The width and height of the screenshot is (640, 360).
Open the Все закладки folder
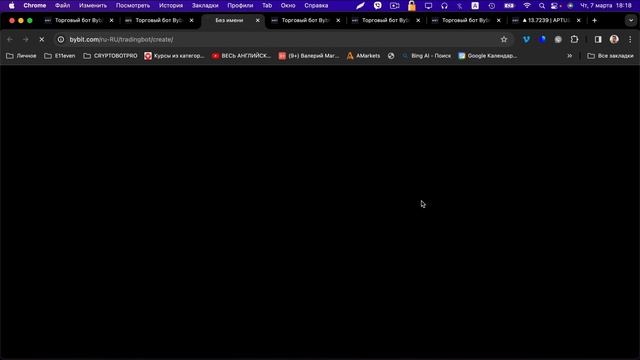click(x=611, y=56)
